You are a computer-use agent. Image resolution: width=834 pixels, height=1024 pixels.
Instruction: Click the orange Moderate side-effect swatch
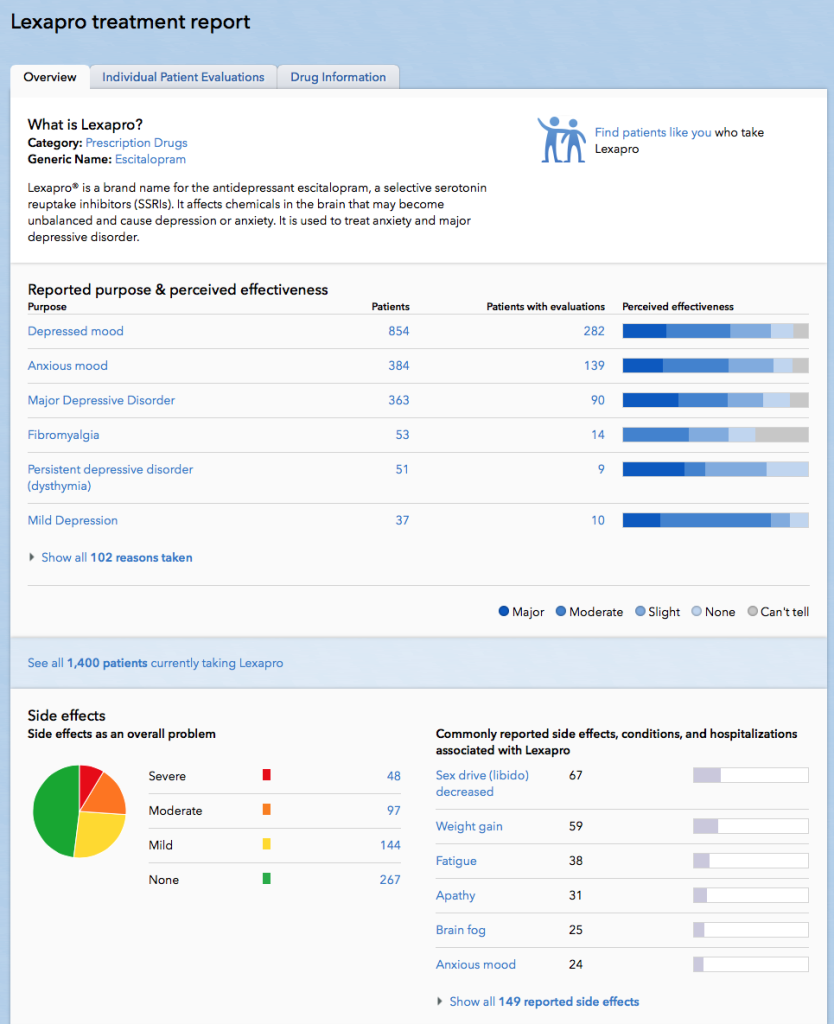266,810
